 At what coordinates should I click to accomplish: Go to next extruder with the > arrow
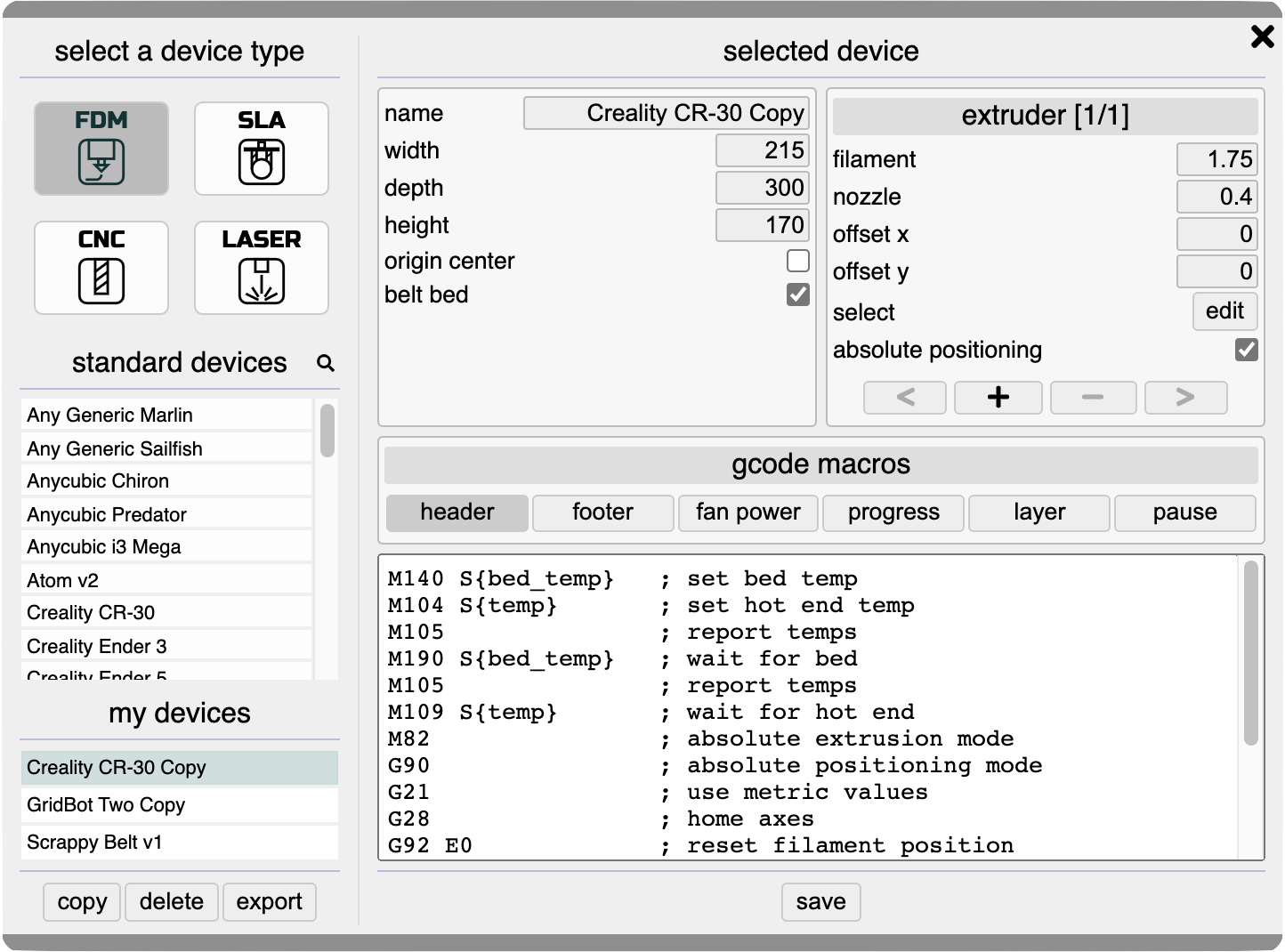1185,397
